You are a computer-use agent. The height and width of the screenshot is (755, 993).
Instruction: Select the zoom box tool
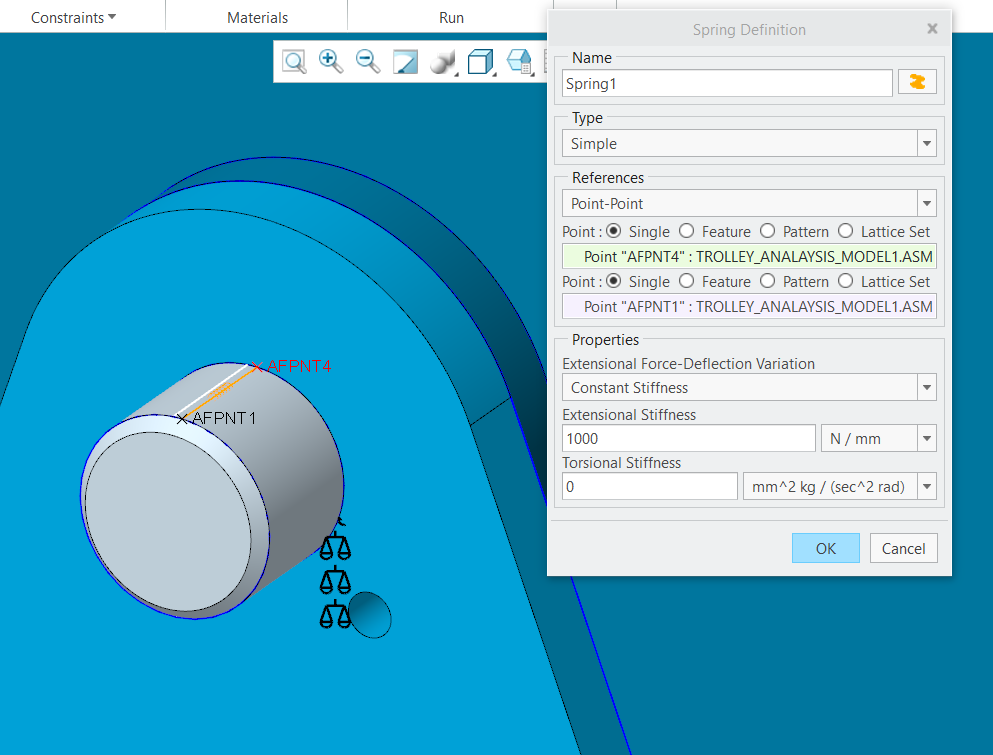[294, 61]
